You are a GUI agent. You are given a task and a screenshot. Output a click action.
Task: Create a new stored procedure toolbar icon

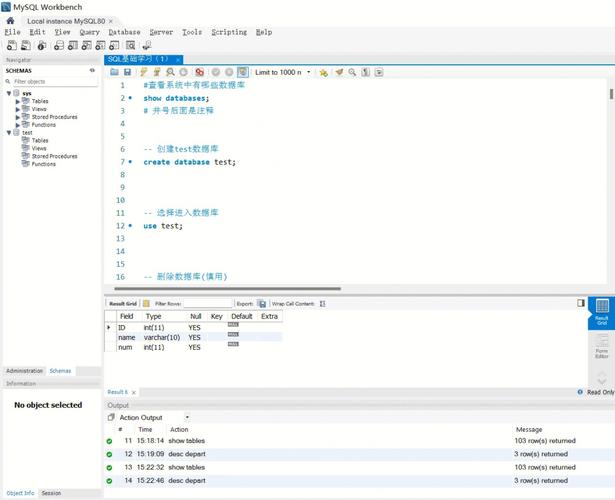[100, 45]
